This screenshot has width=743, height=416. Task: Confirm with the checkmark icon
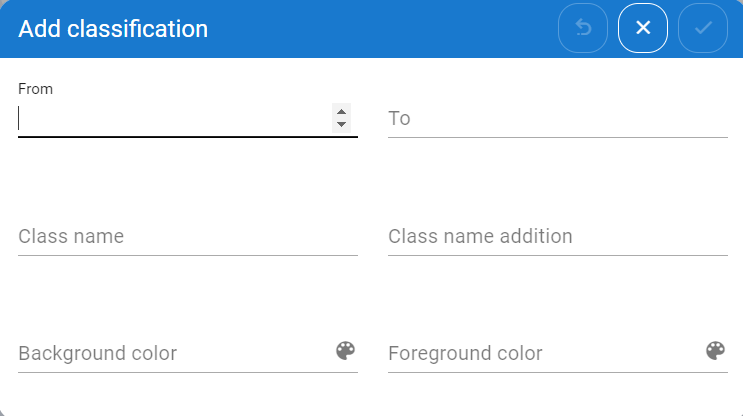[703, 28]
